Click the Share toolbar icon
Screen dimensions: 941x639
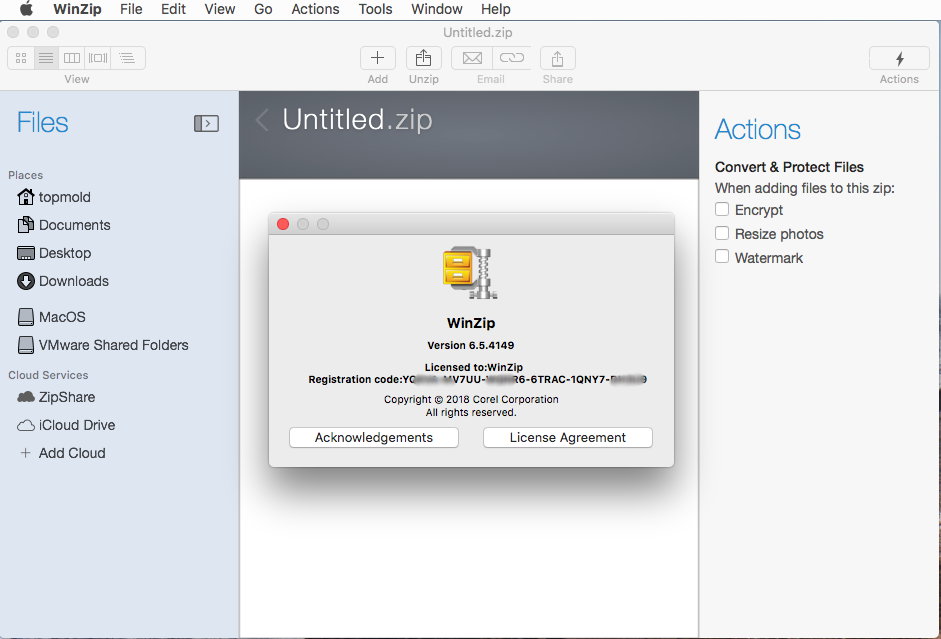click(558, 58)
